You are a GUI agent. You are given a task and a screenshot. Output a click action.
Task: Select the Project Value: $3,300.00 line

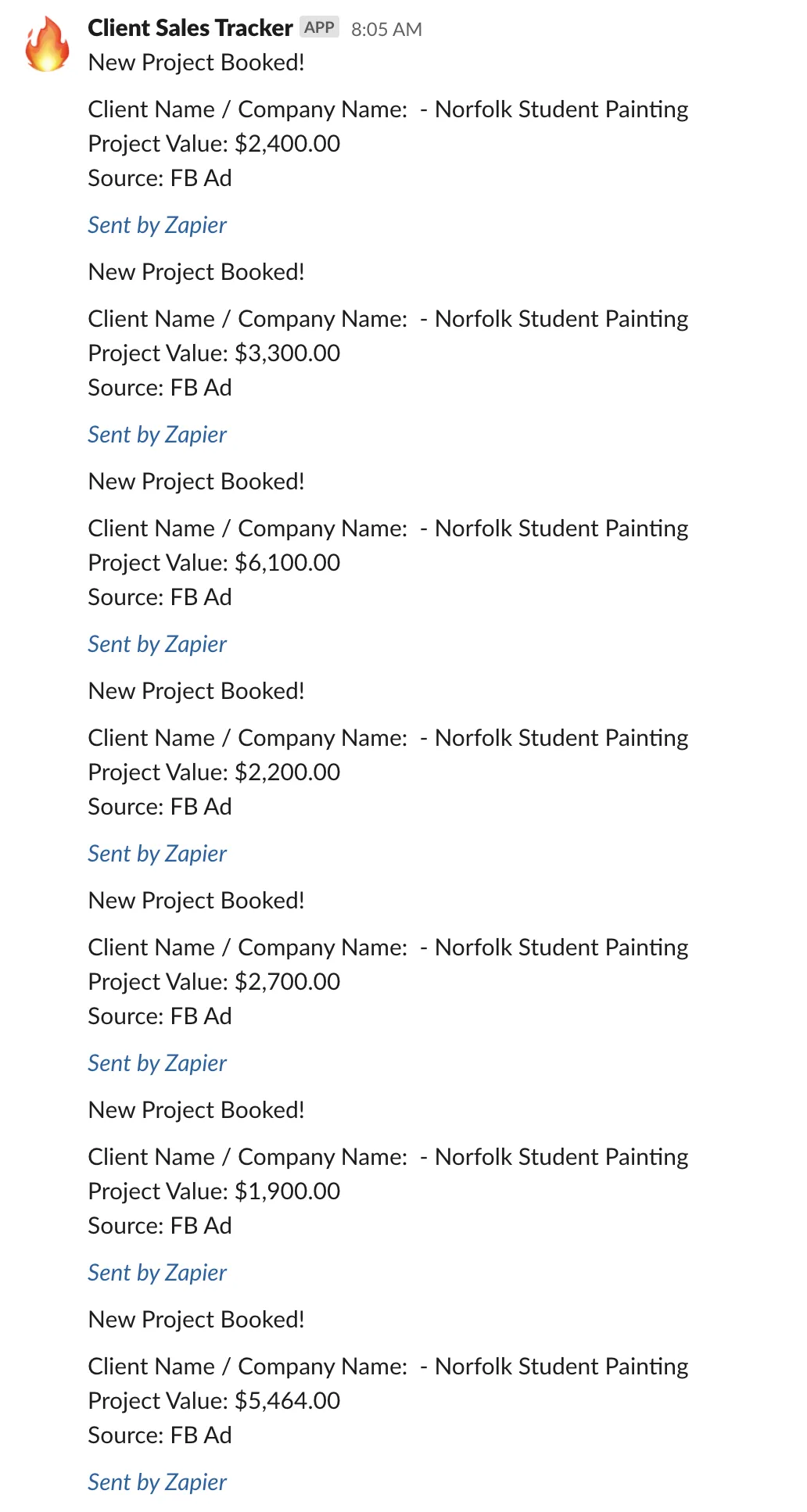(x=214, y=353)
